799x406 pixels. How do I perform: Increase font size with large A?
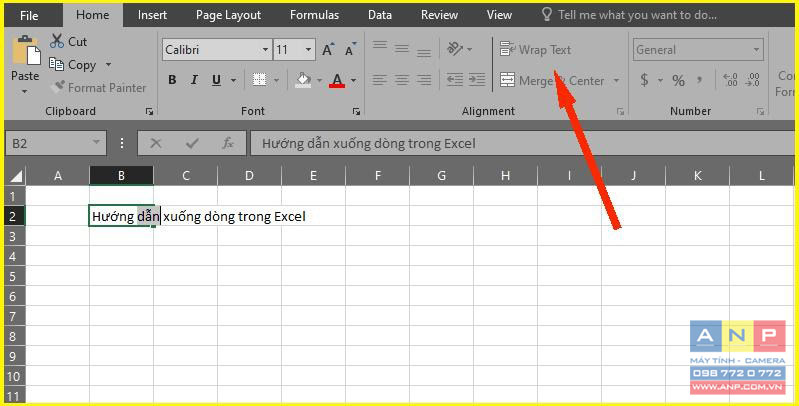pyautogui.click(x=328, y=49)
